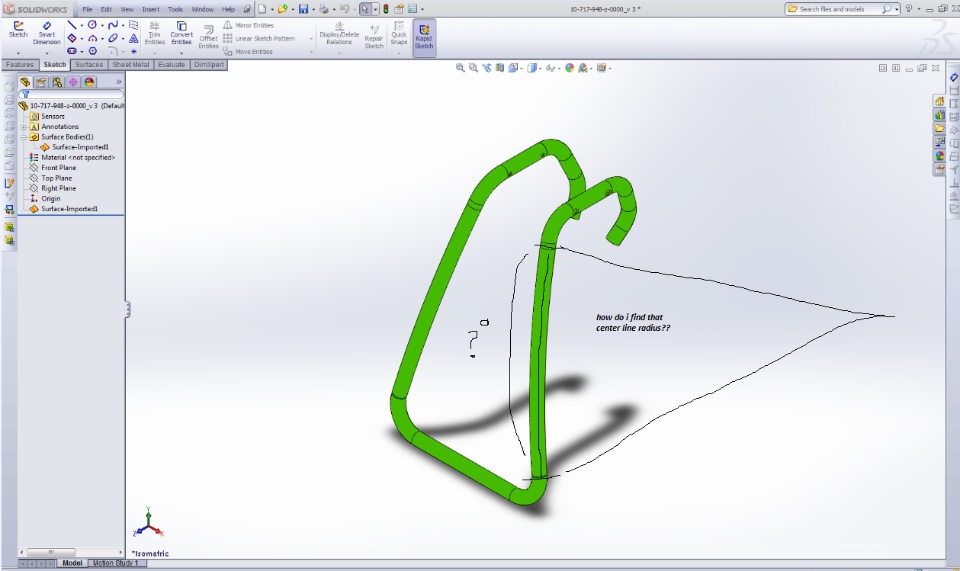Image resolution: width=960 pixels, height=571 pixels.
Task: Open the Sketch button dropdown arrow
Action: (x=18, y=53)
